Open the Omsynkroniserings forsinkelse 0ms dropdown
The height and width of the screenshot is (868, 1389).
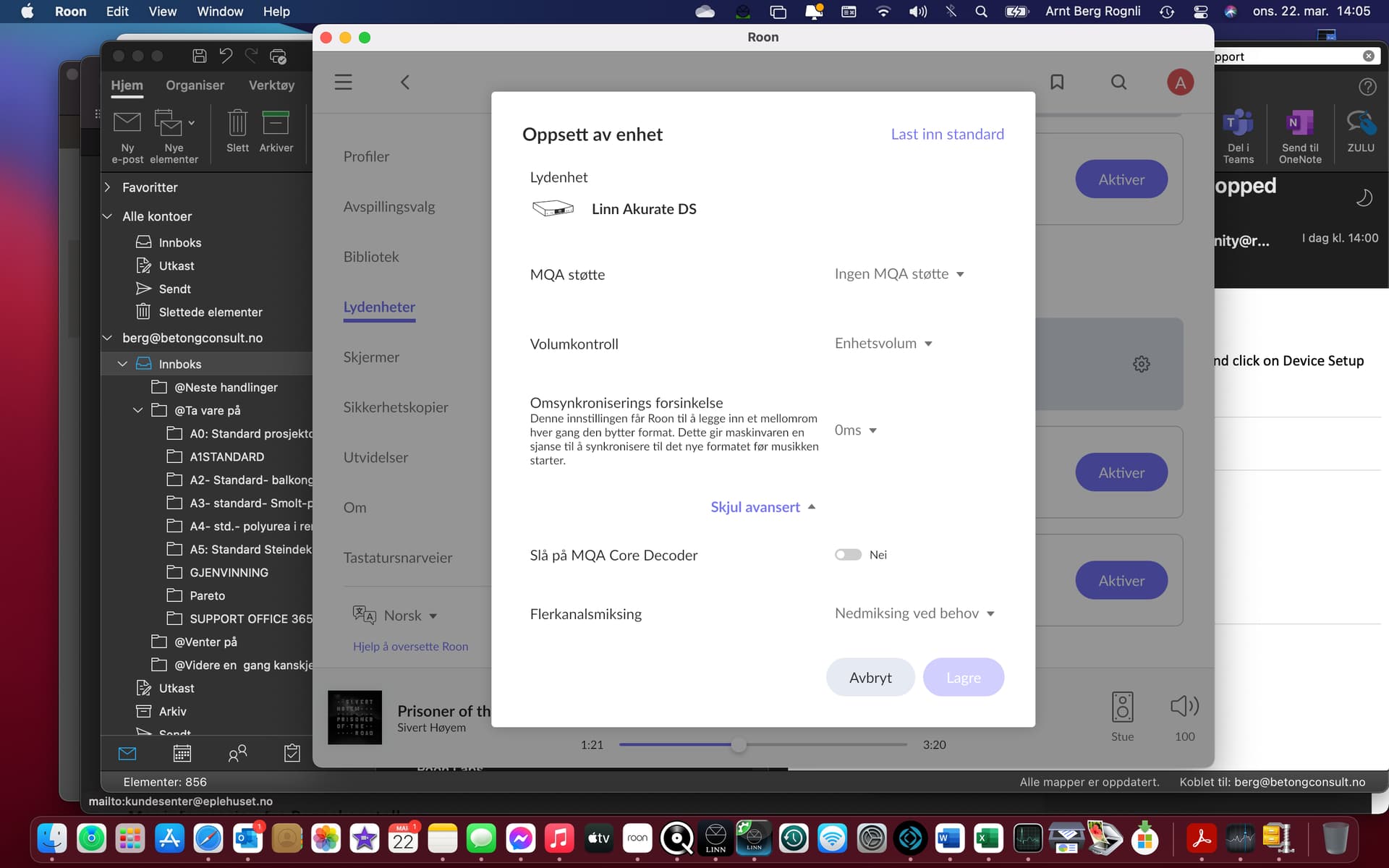click(x=855, y=430)
